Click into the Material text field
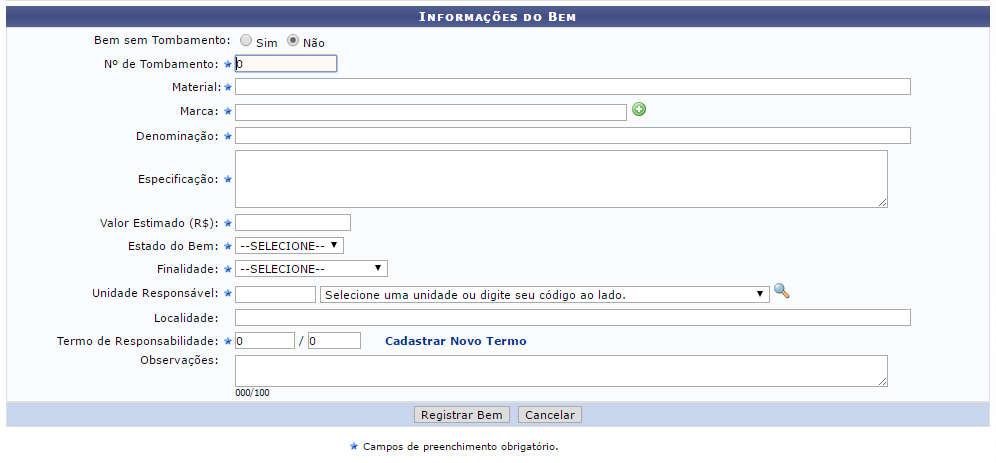The image size is (996, 463). 572,86
